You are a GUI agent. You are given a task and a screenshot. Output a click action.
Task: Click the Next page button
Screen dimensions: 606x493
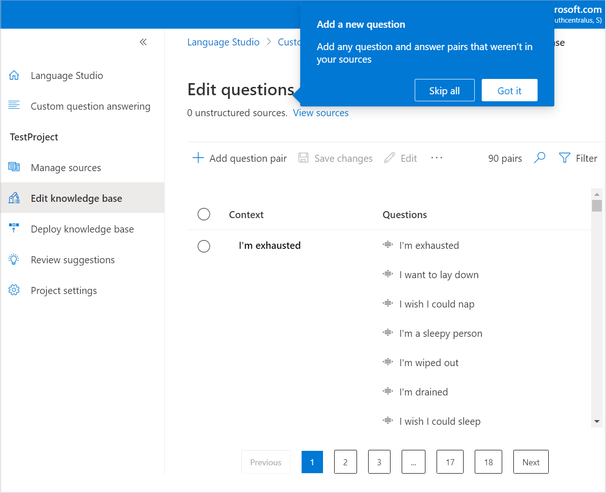click(531, 462)
